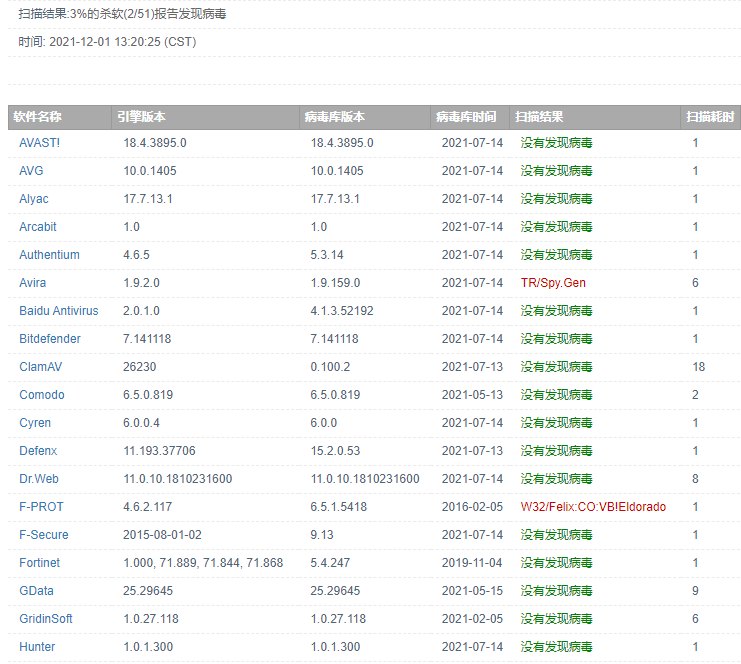Click the 扫描耗时 column header
Screen dimensions: 741x664
(x=710, y=117)
